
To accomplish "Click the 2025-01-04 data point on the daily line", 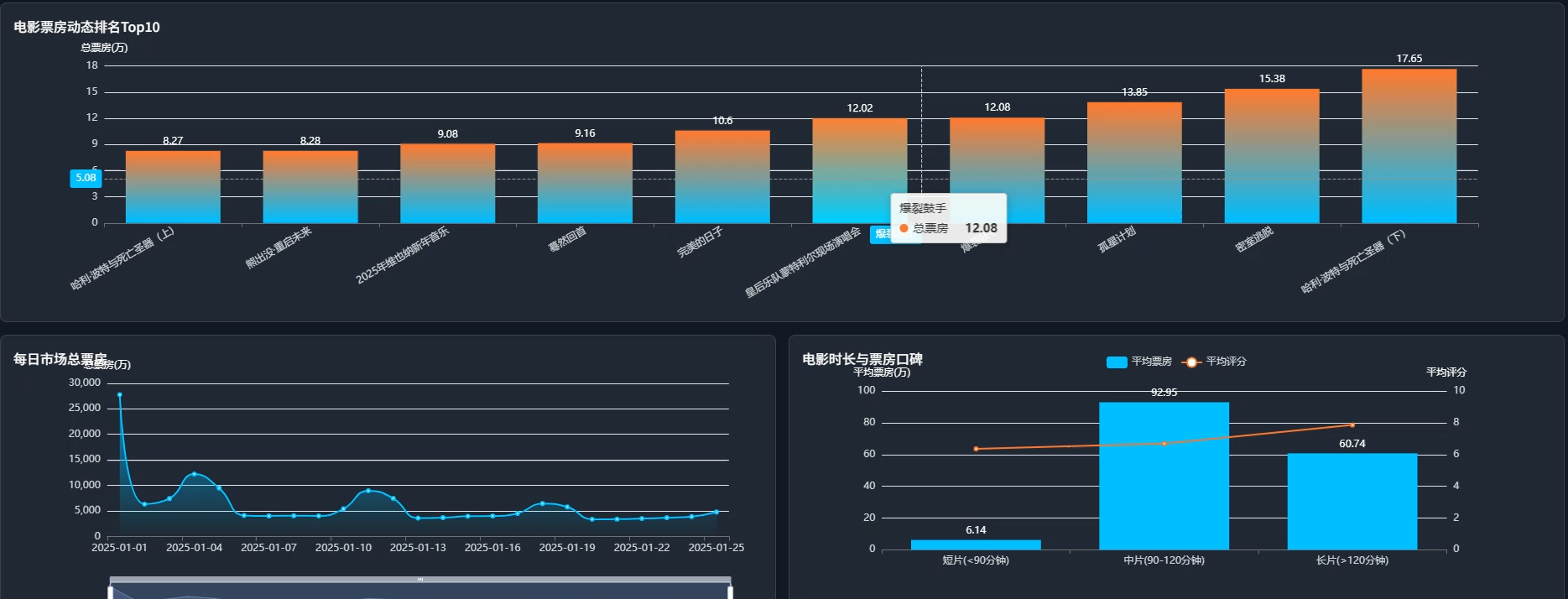I will coord(195,474).
